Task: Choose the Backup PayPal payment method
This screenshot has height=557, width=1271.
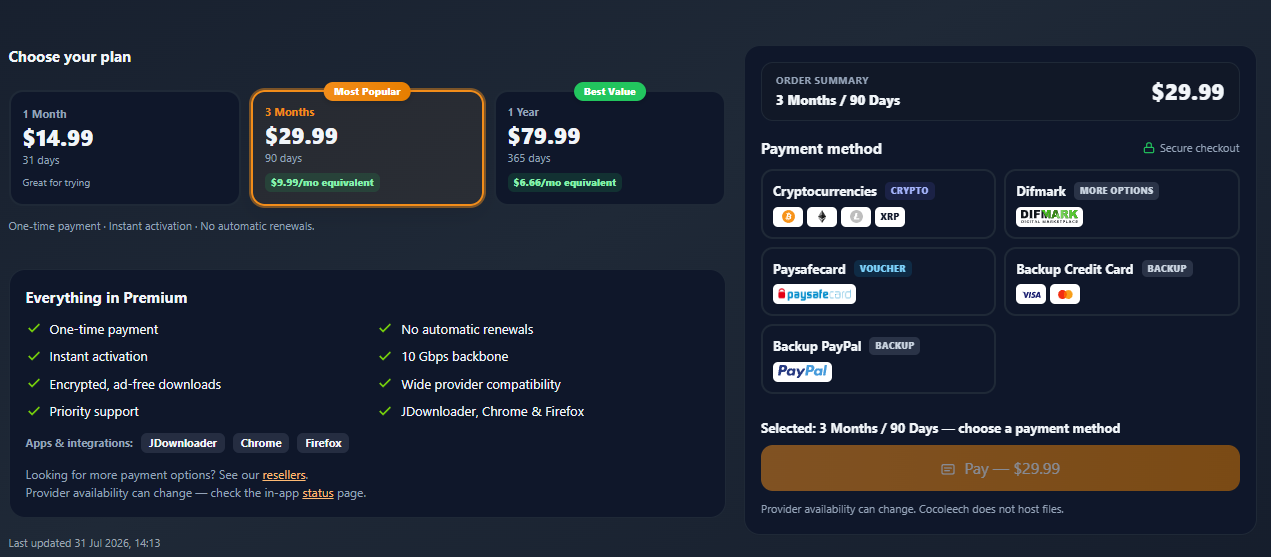Action: [878, 359]
